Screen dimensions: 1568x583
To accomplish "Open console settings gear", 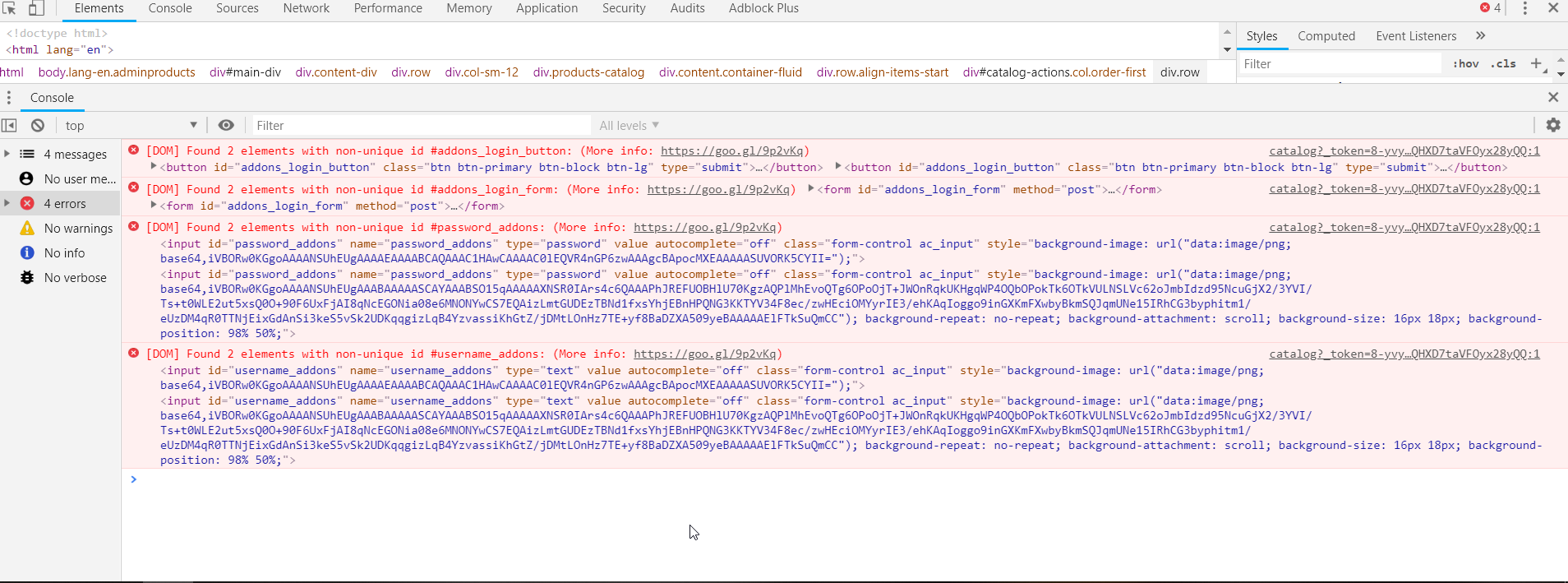I will click(x=1553, y=125).
